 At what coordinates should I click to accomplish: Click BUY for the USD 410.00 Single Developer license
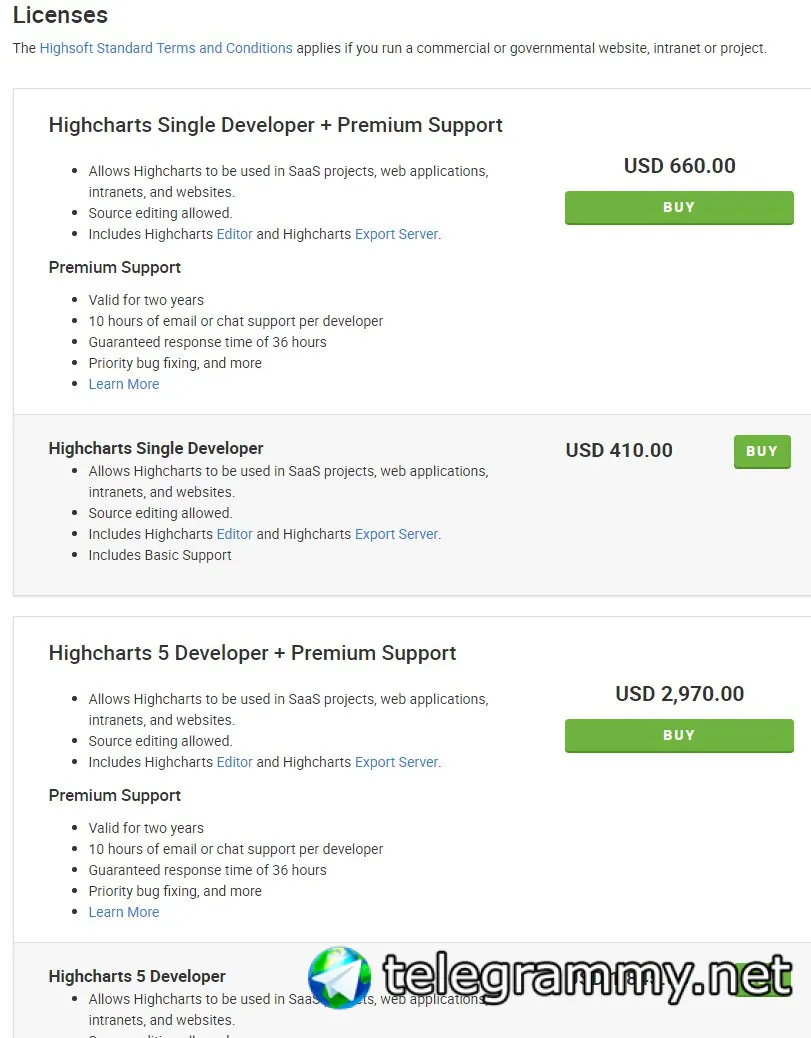(762, 451)
